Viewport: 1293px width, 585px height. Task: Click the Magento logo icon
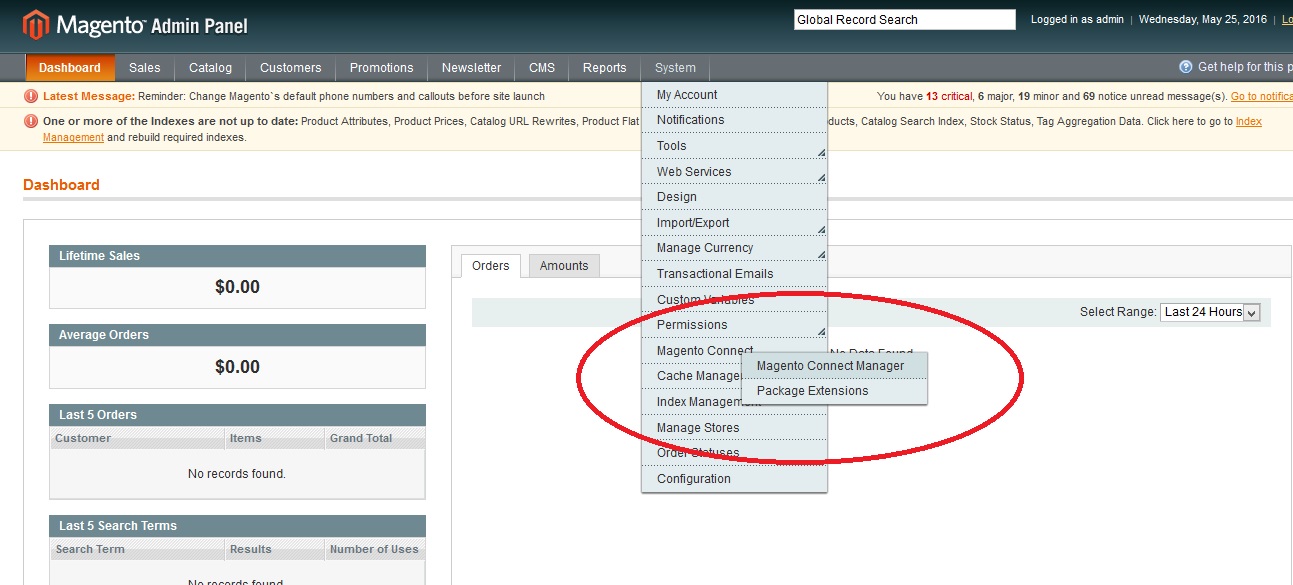coord(36,25)
